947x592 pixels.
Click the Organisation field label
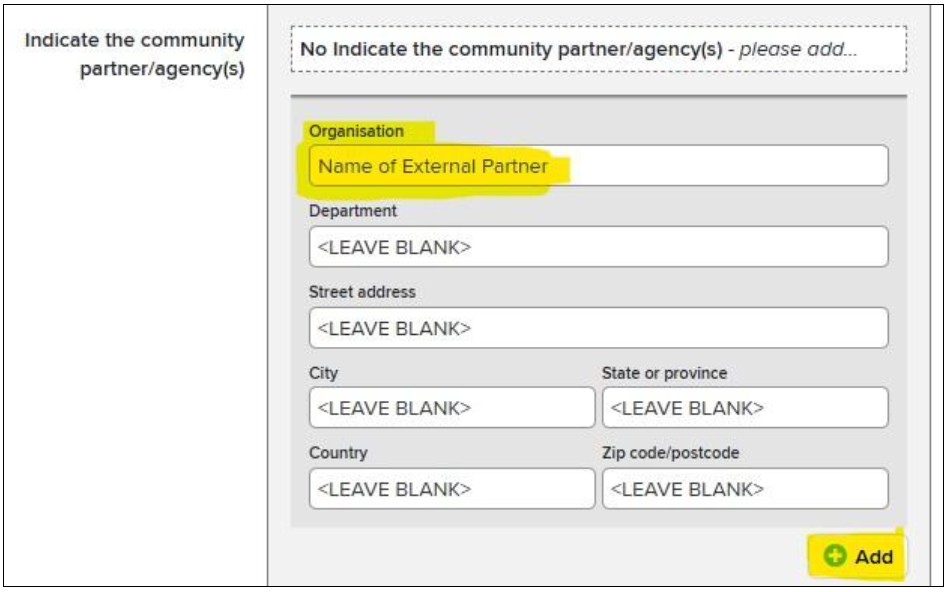tap(356, 131)
